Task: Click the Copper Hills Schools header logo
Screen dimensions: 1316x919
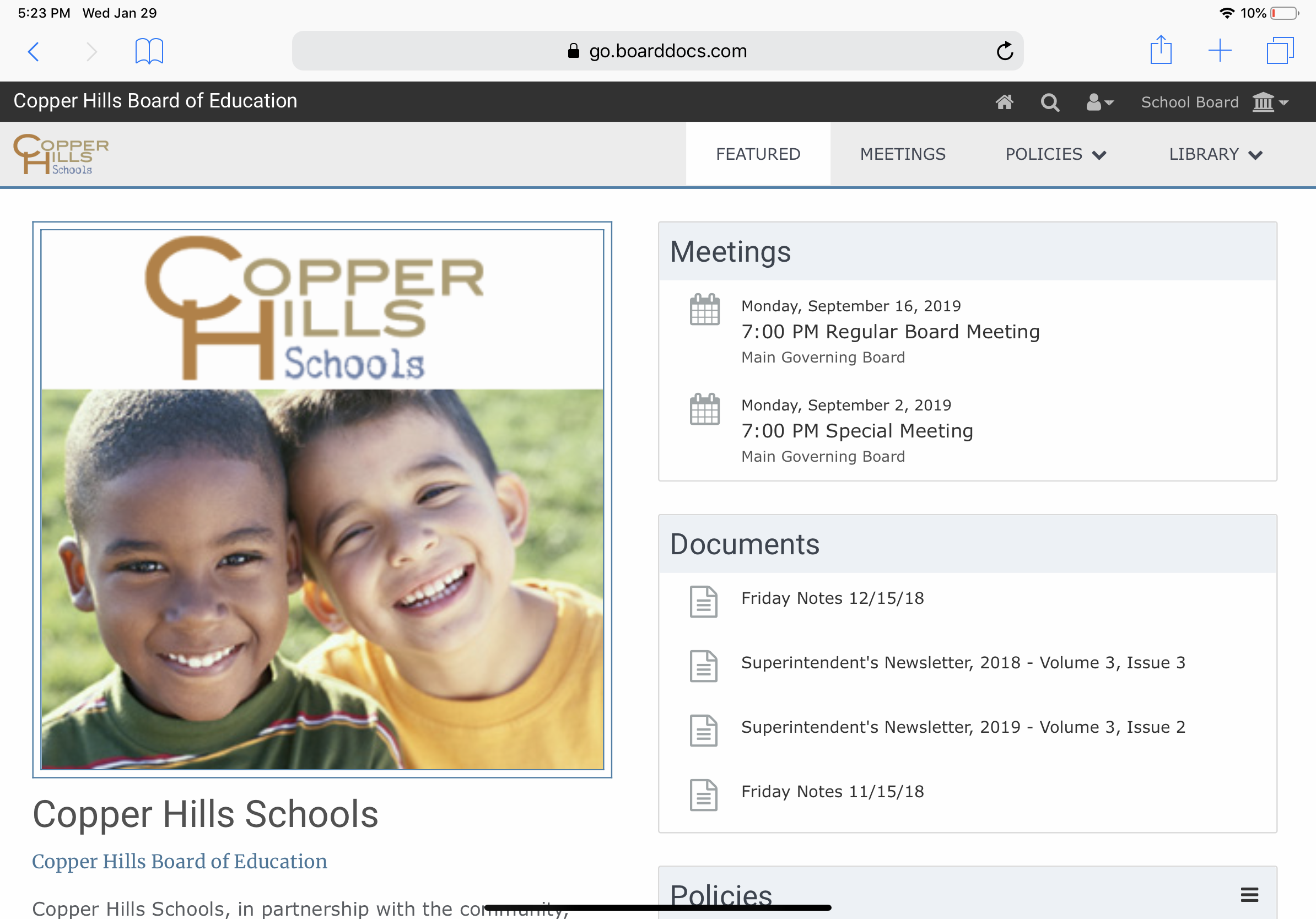Action: click(61, 154)
